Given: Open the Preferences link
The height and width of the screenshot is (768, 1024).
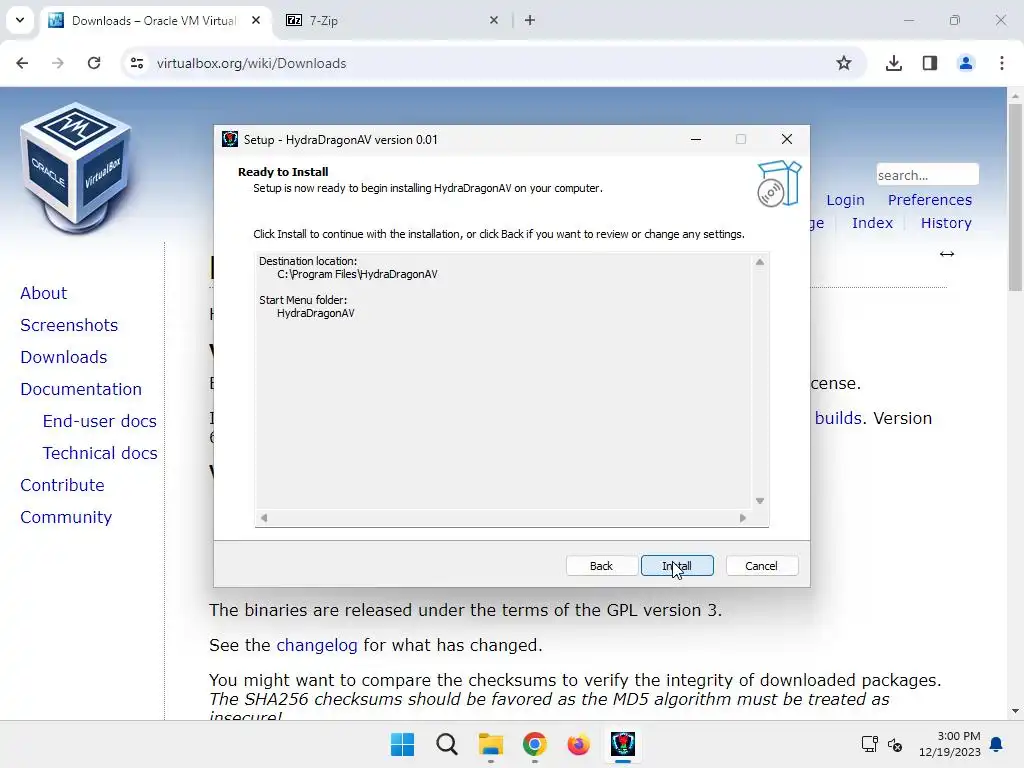Looking at the screenshot, I should pos(929,200).
